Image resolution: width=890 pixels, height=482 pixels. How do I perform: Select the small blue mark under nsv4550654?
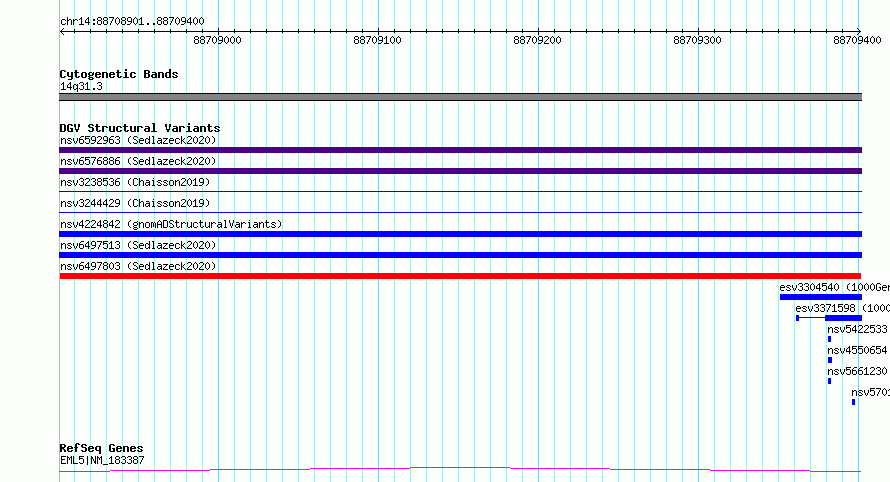click(830, 360)
